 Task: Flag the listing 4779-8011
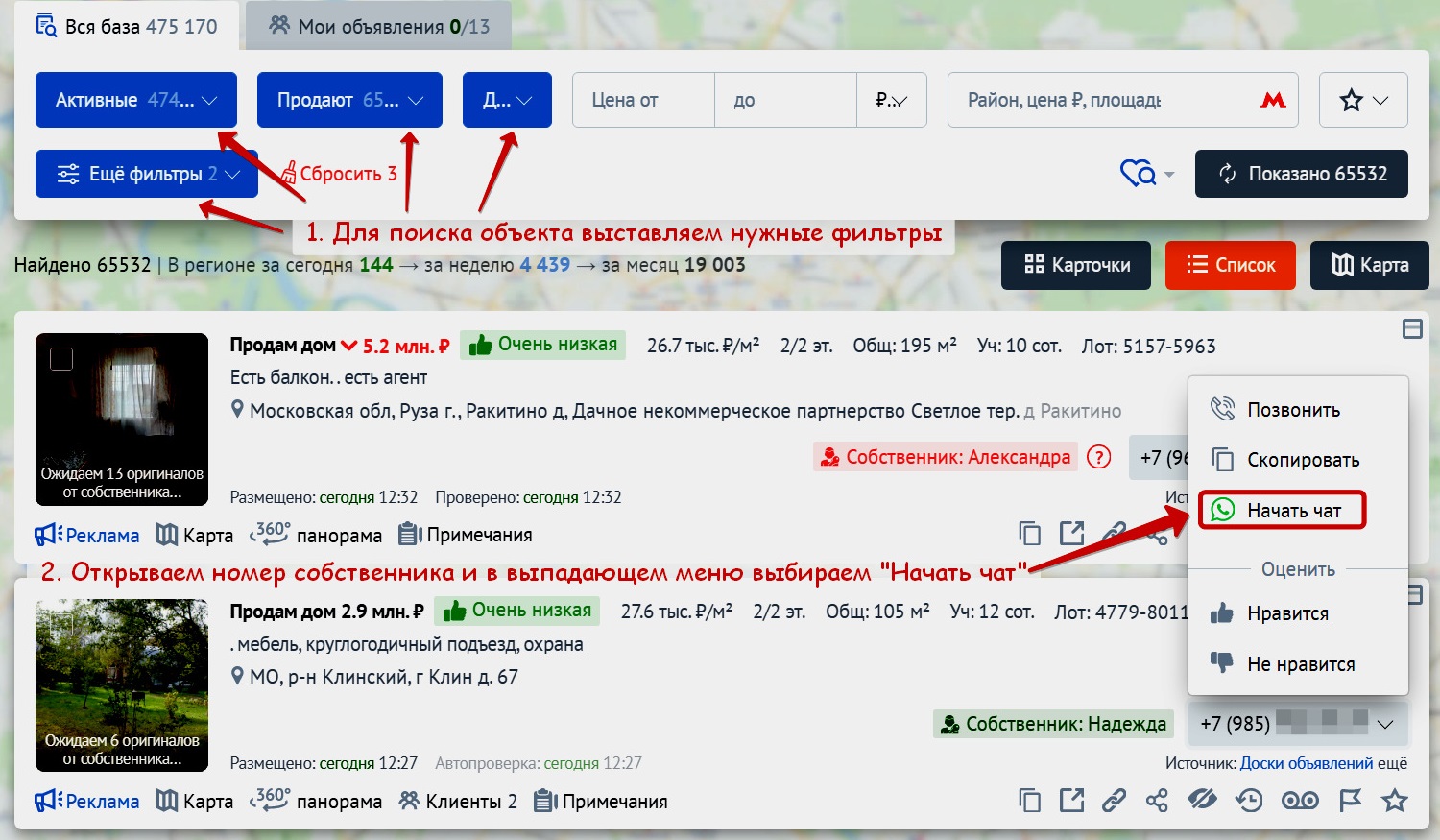(1350, 800)
